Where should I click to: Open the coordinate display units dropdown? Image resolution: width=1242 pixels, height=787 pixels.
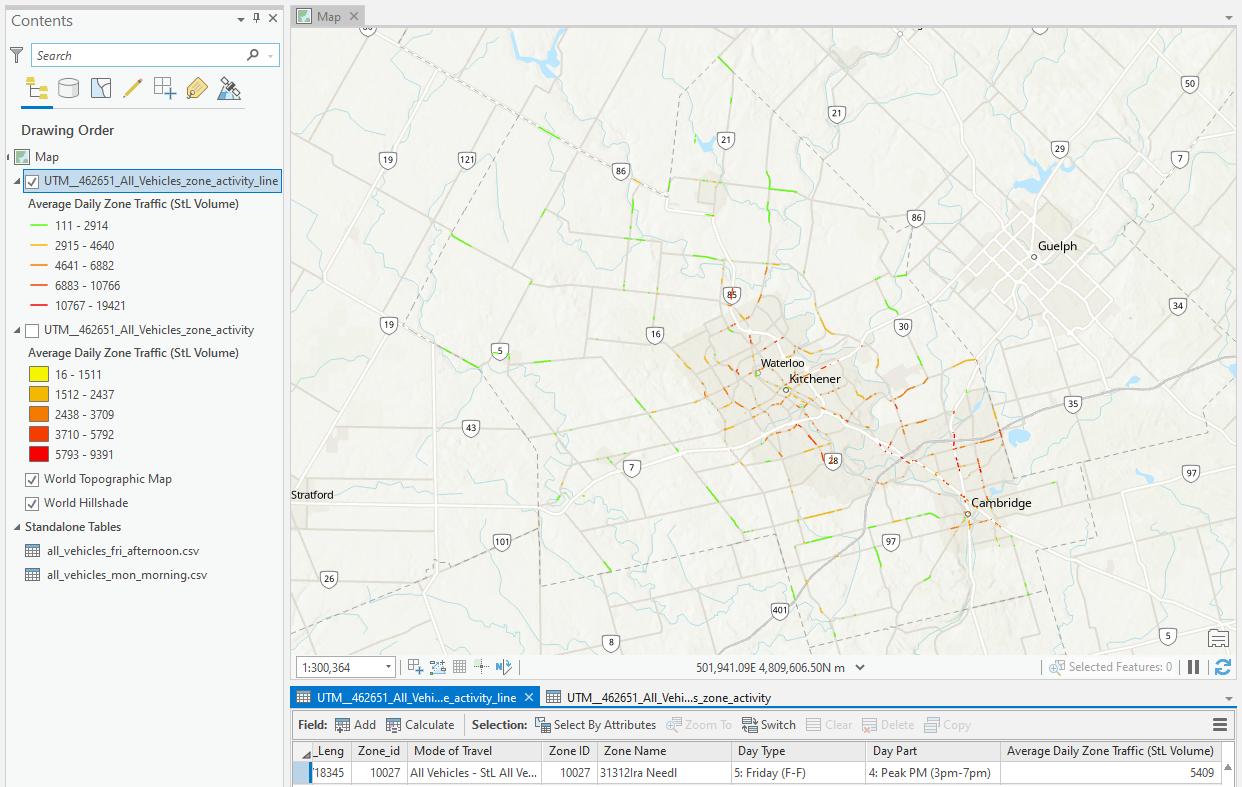860,667
